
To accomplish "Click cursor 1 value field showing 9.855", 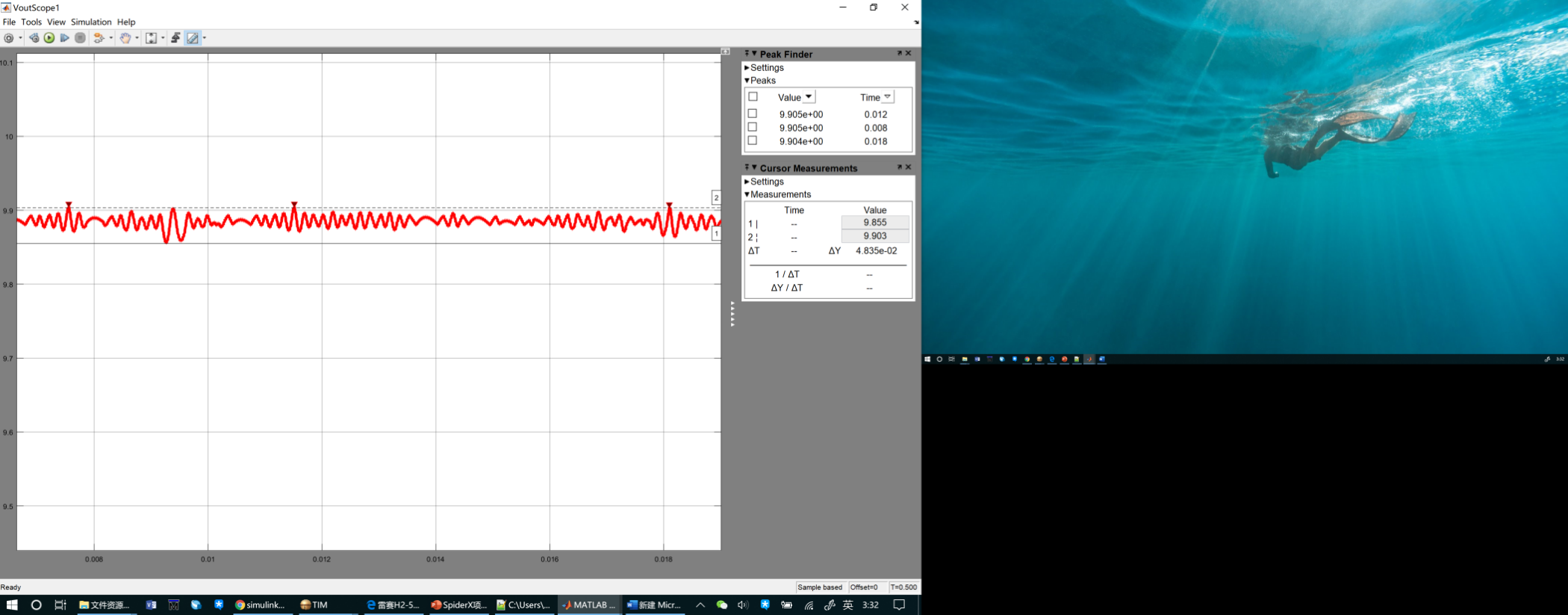I will pos(875,223).
